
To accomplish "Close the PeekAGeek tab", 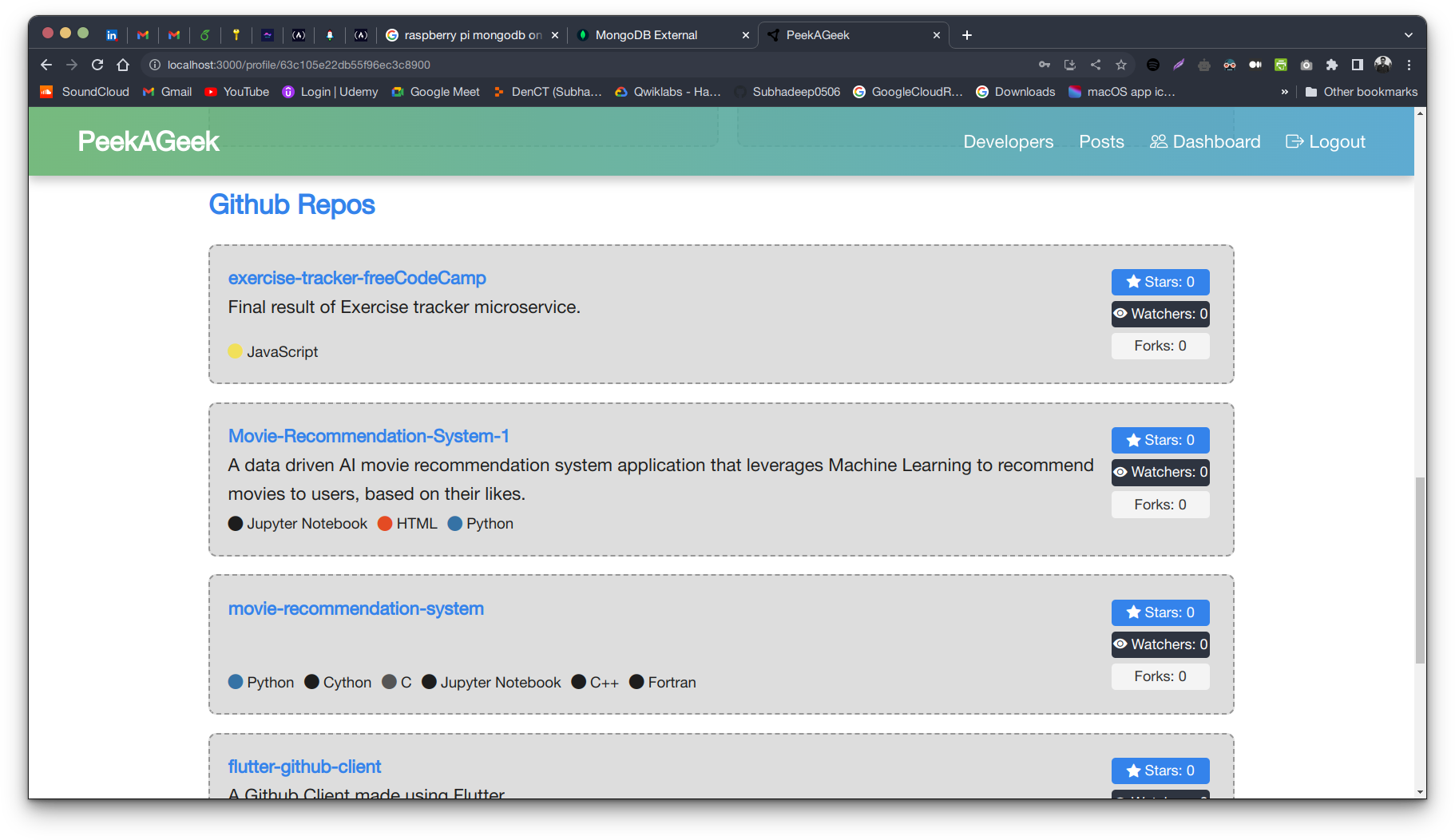I will (x=937, y=35).
